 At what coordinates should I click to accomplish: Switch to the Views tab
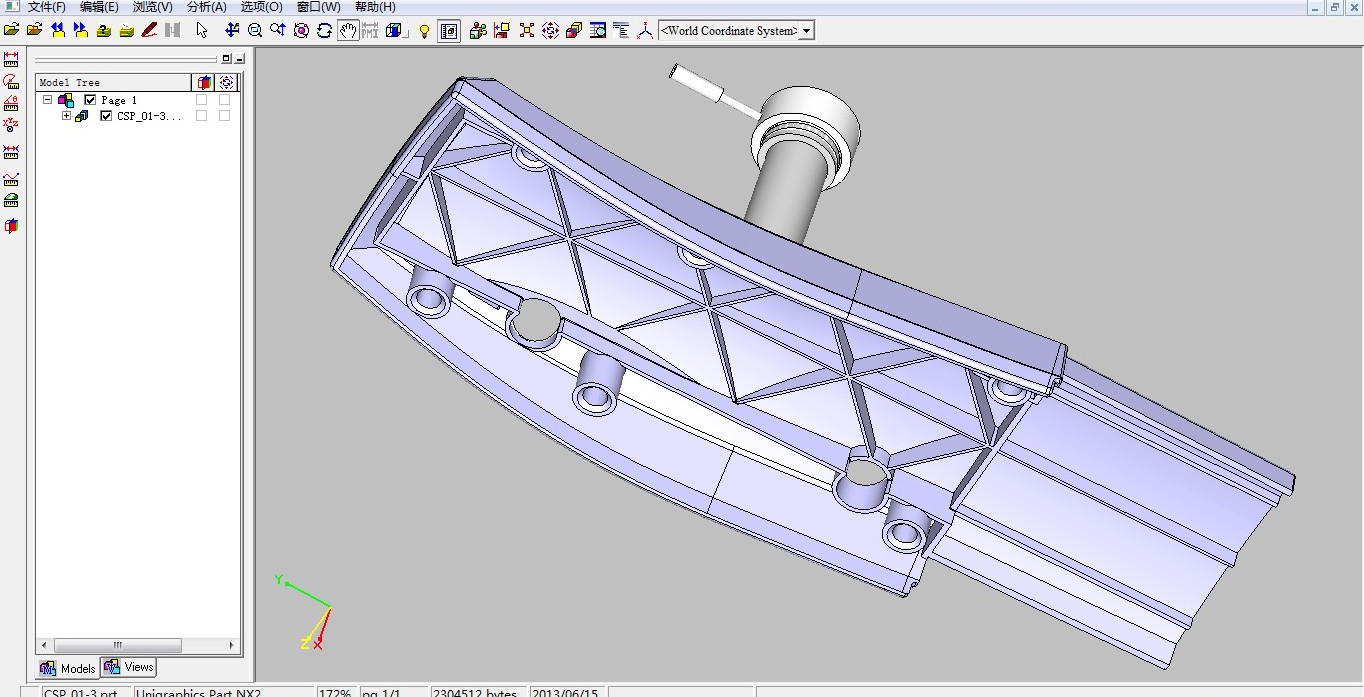point(129,667)
